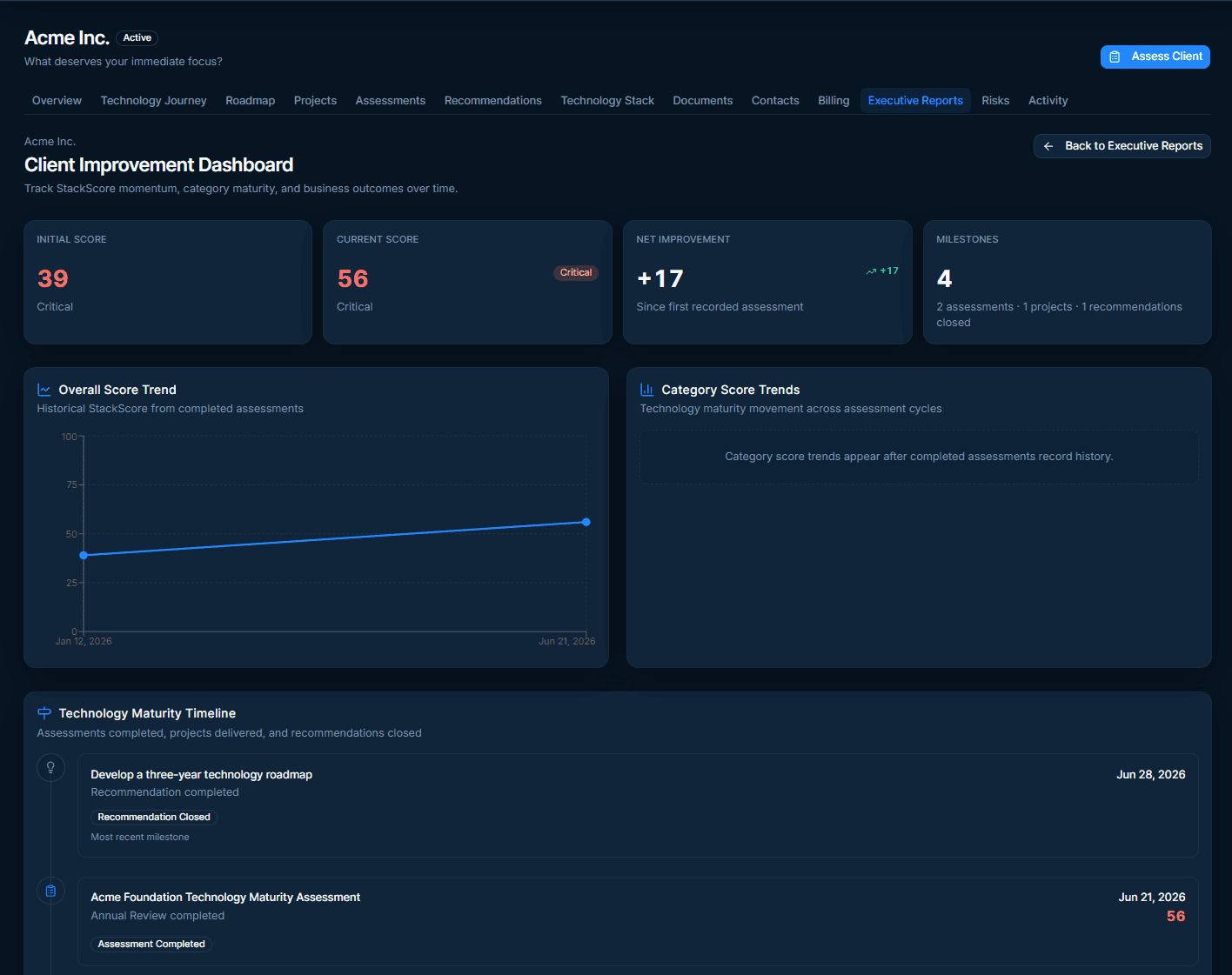Click the 'Category score trends appear after' message

[x=919, y=457]
